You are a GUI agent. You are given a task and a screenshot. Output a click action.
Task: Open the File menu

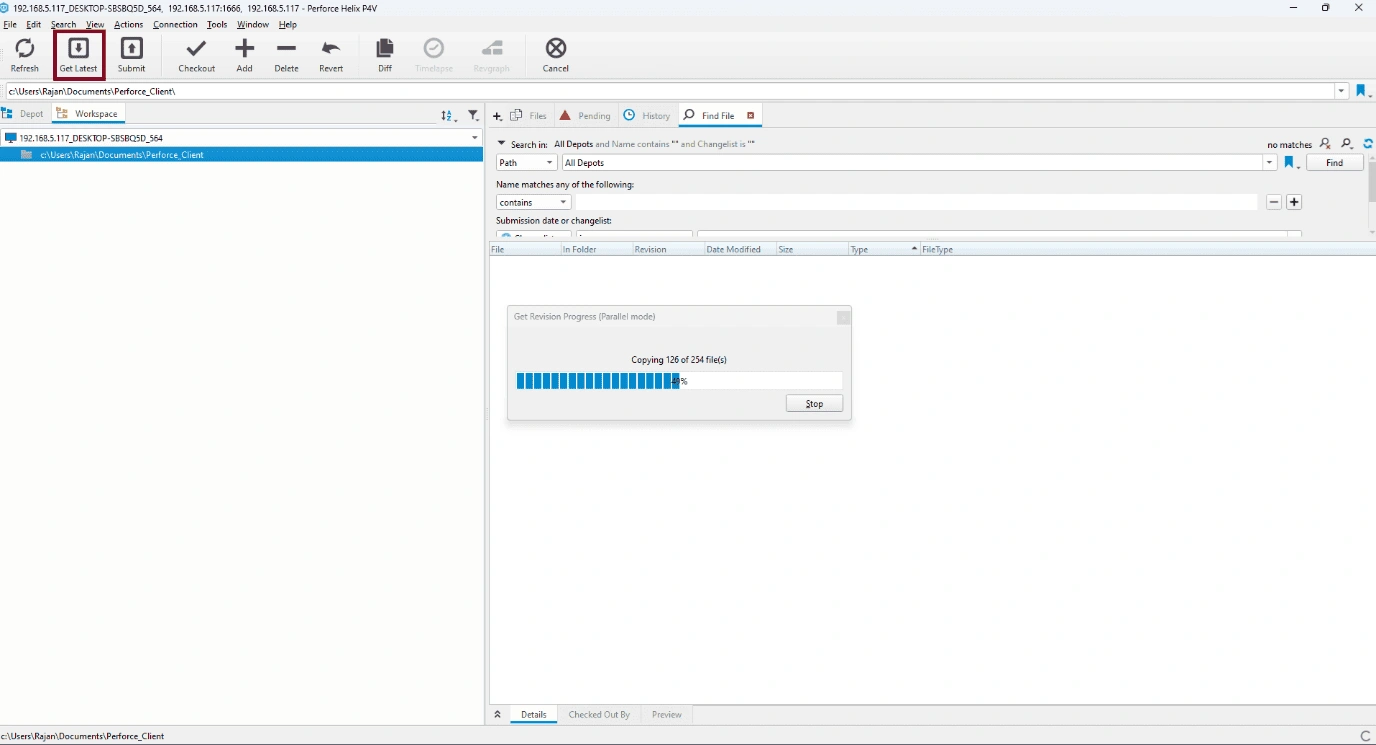tap(10, 24)
